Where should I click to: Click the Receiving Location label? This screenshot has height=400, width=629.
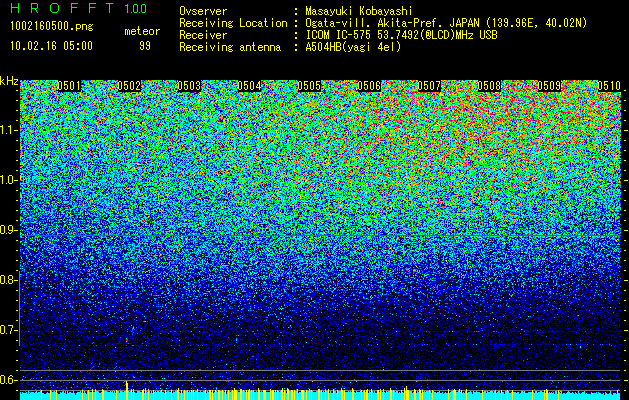233,23
